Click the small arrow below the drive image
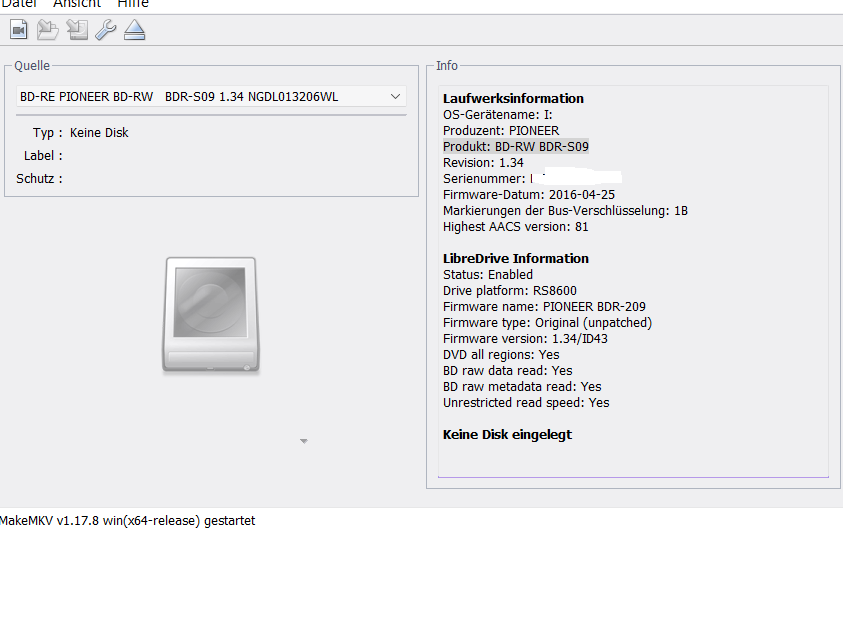This screenshot has height=627, width=843. [304, 441]
